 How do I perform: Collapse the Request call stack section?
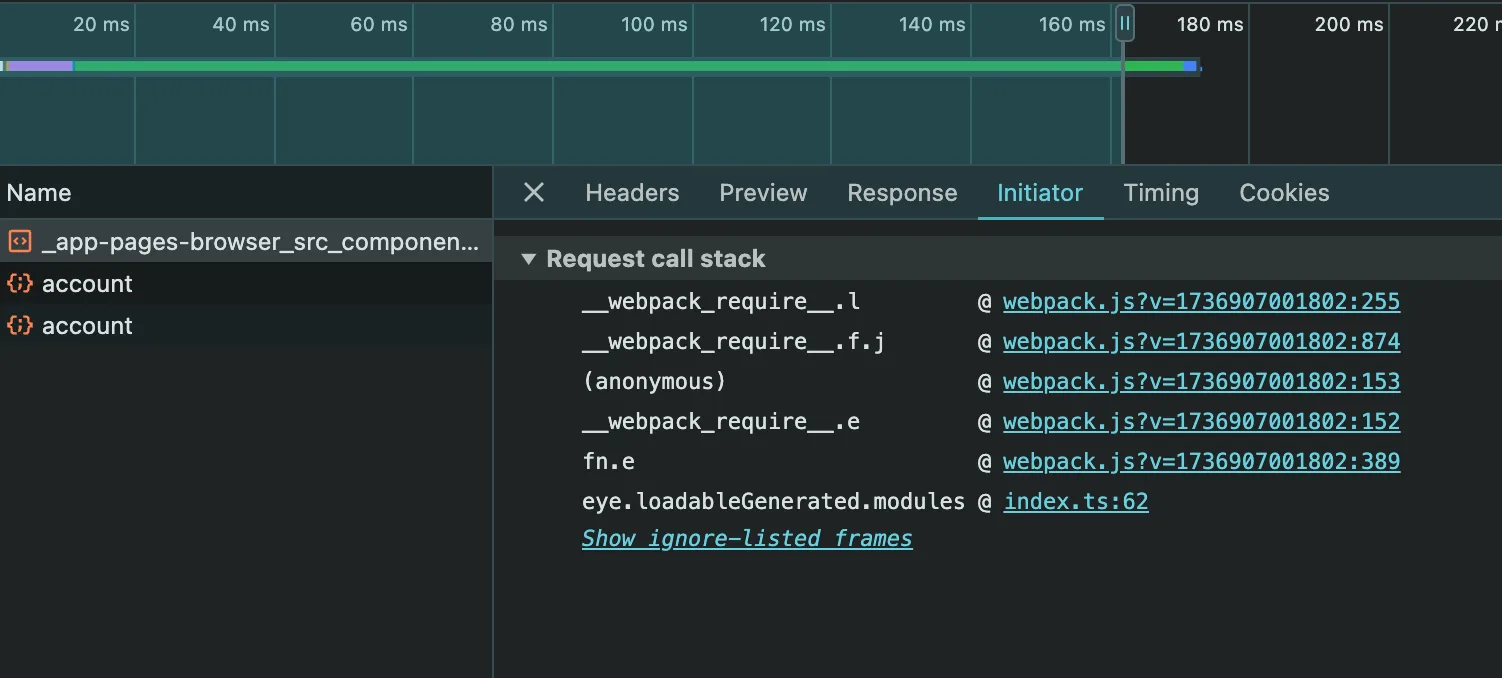(529, 259)
